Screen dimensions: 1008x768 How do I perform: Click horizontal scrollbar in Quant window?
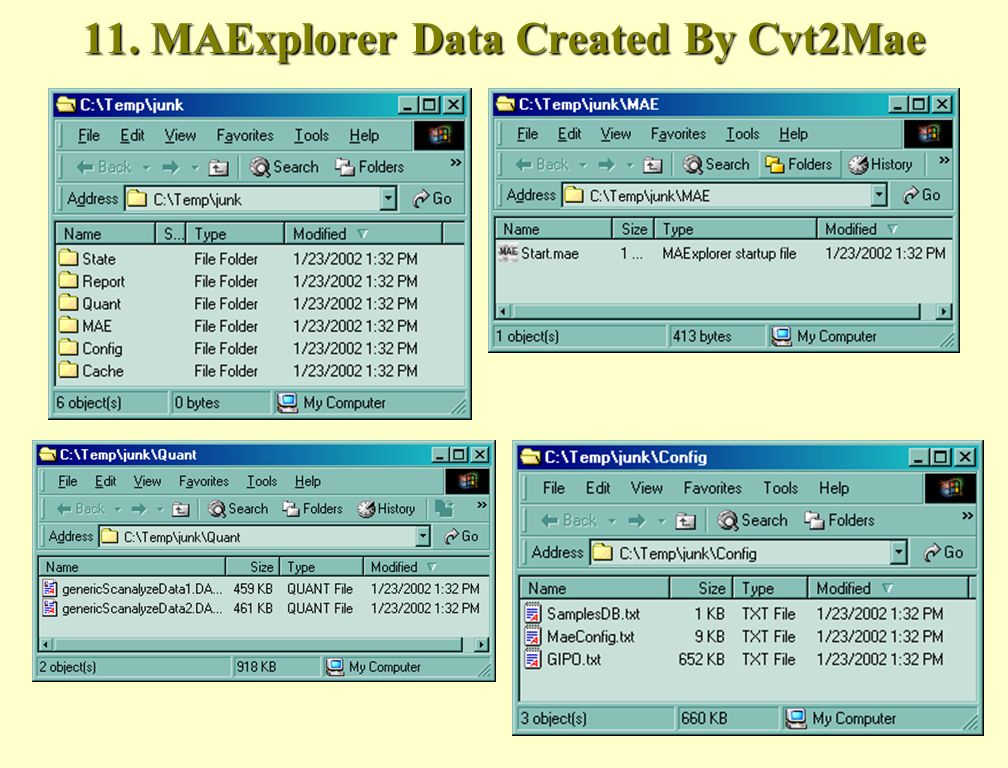[258, 644]
